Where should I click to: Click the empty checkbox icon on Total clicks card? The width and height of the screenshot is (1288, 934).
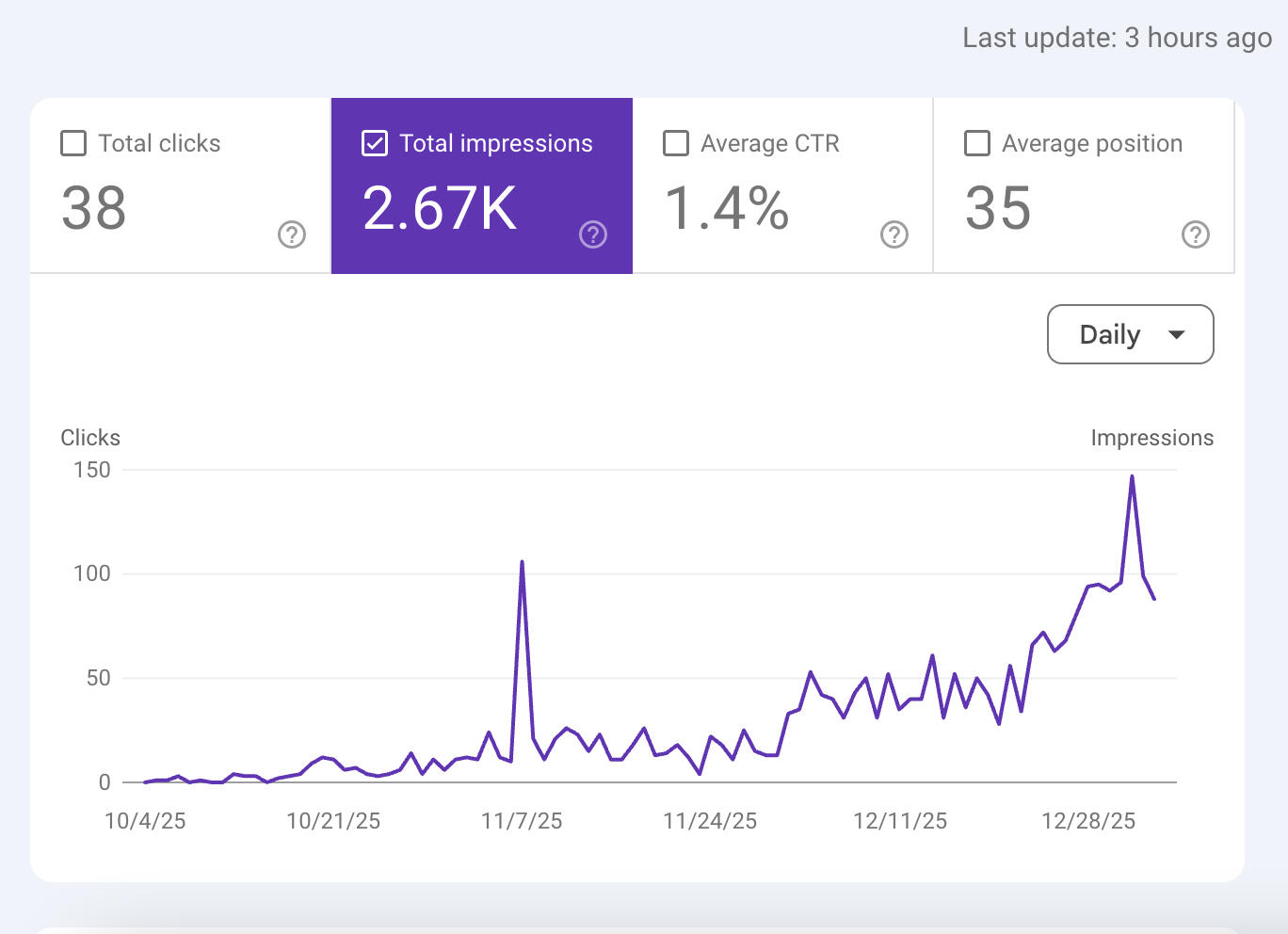tap(73, 143)
